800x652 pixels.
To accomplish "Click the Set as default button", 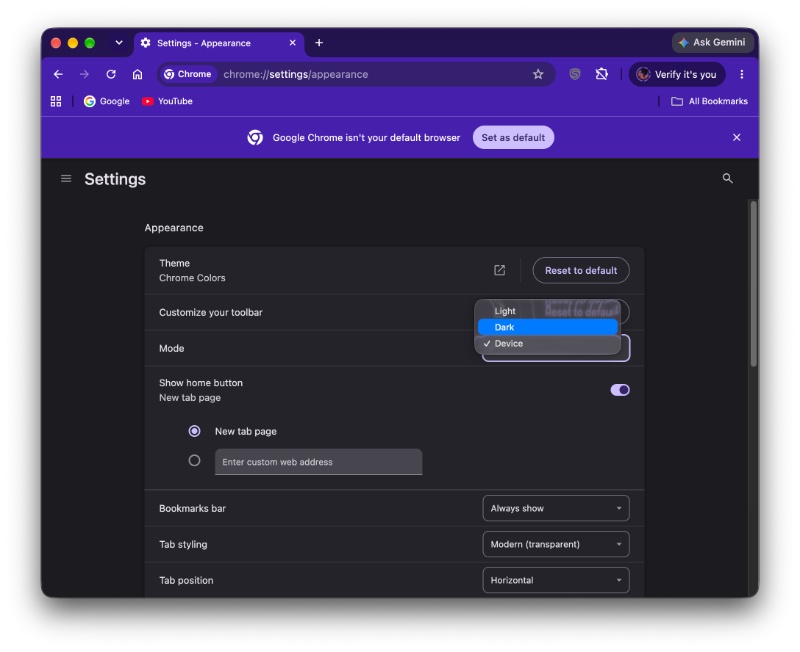I will (513, 138).
